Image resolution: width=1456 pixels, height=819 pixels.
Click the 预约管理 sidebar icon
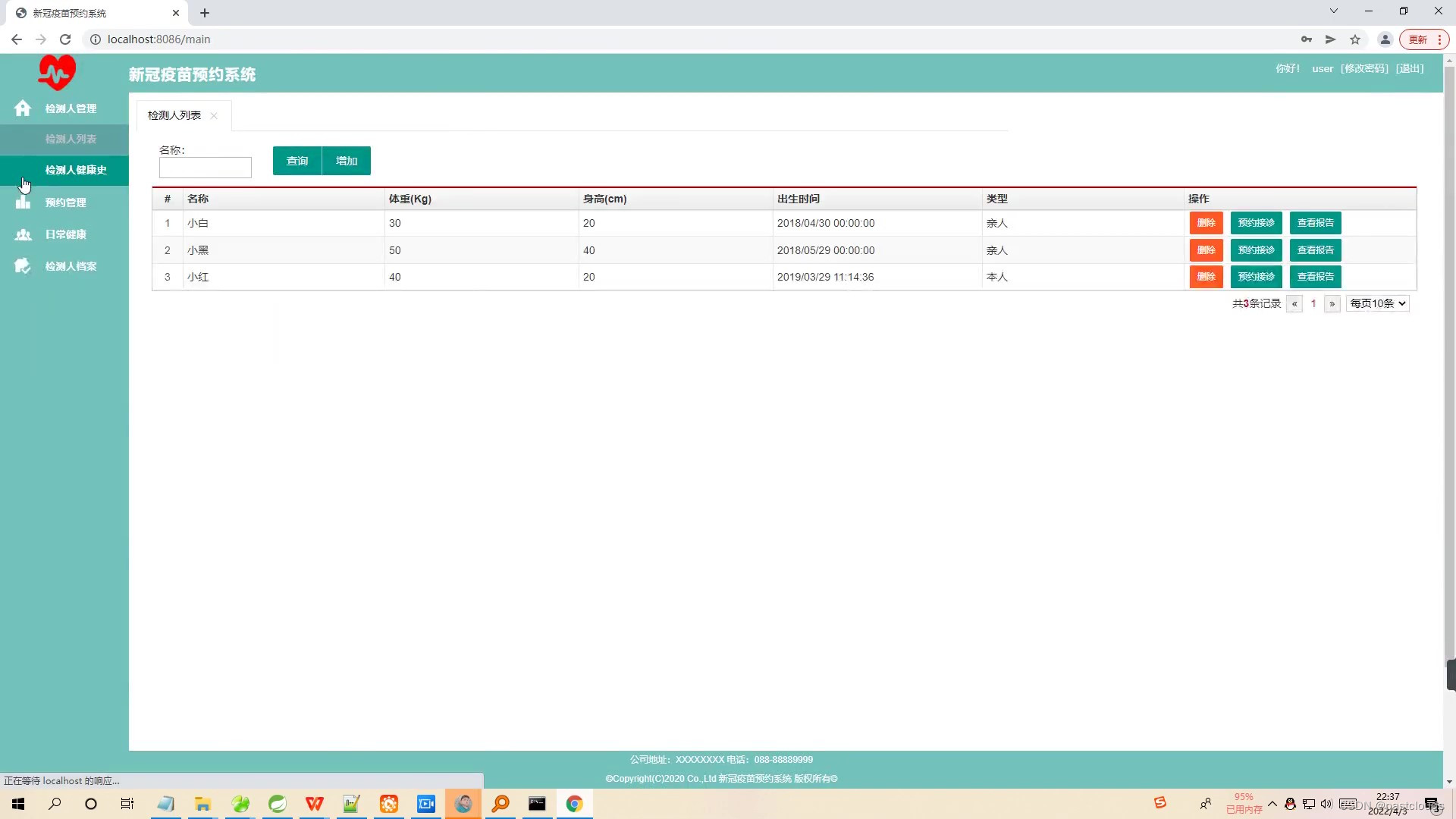23,202
